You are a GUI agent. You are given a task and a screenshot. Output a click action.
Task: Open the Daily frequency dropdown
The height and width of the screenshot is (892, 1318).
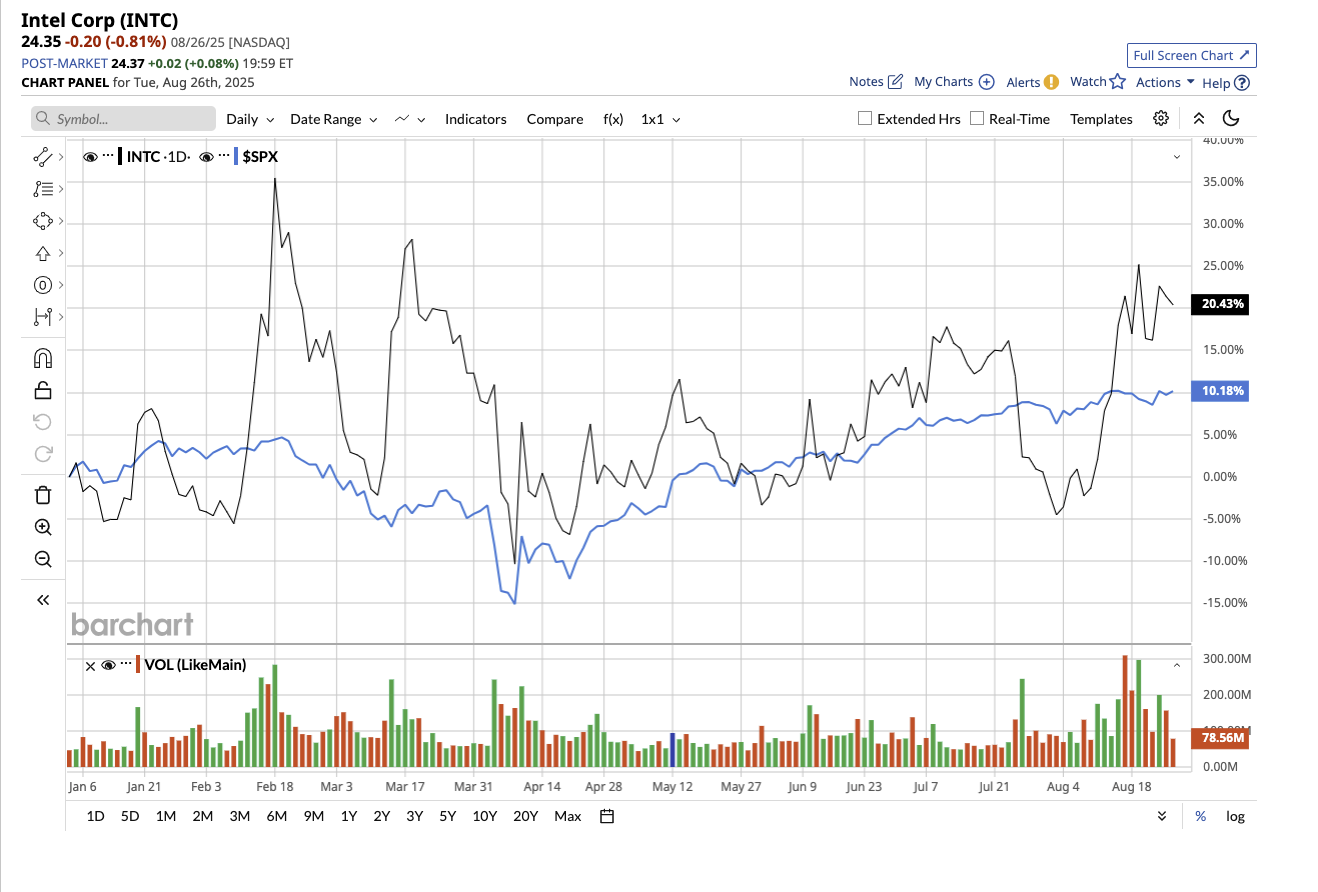[250, 119]
